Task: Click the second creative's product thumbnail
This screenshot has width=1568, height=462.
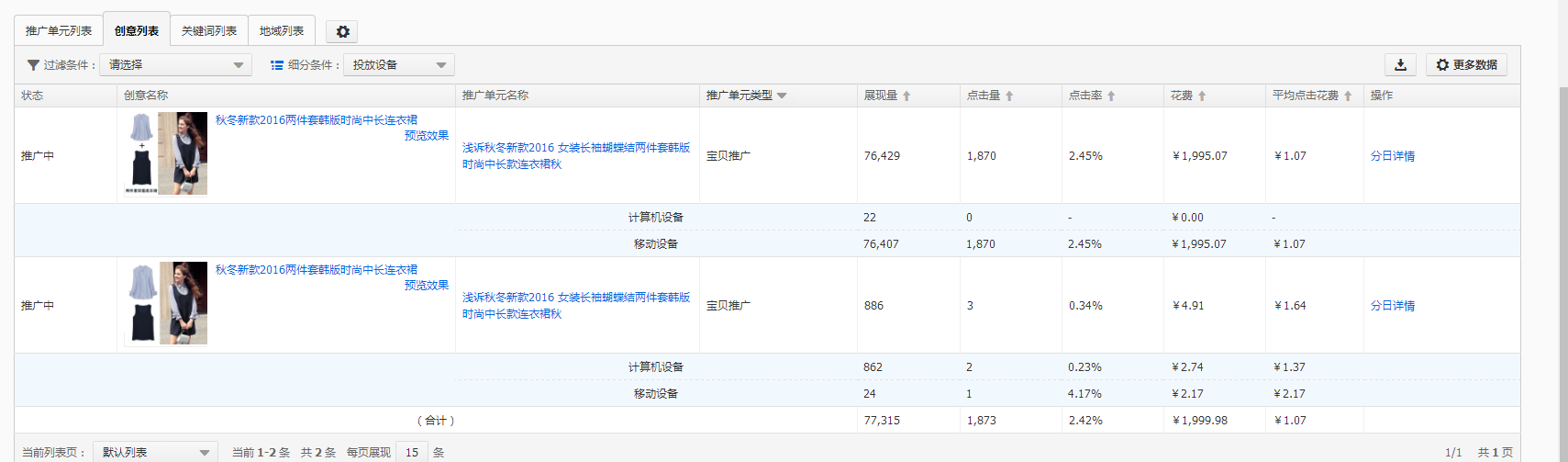Action: [x=166, y=303]
